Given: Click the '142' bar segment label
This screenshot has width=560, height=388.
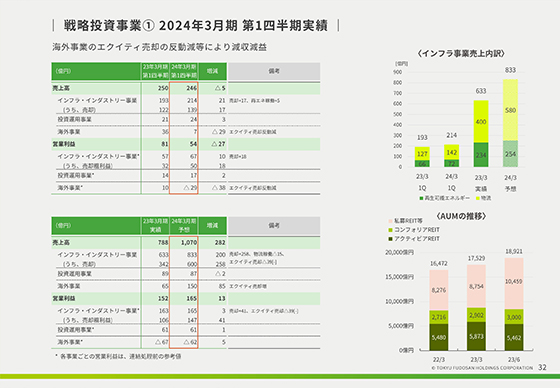Looking at the screenshot, I should (451, 153).
